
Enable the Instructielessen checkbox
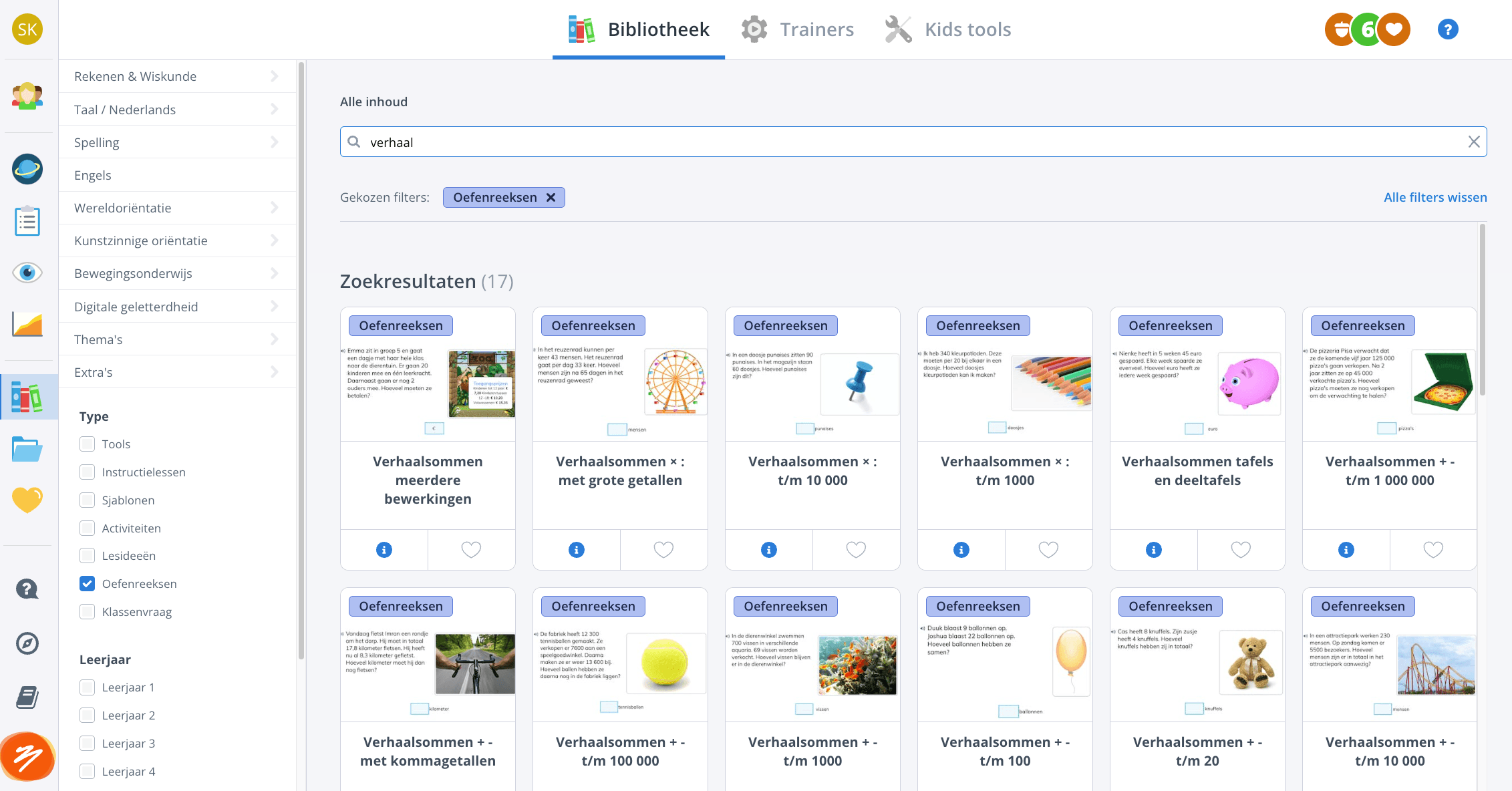pyautogui.click(x=87, y=472)
